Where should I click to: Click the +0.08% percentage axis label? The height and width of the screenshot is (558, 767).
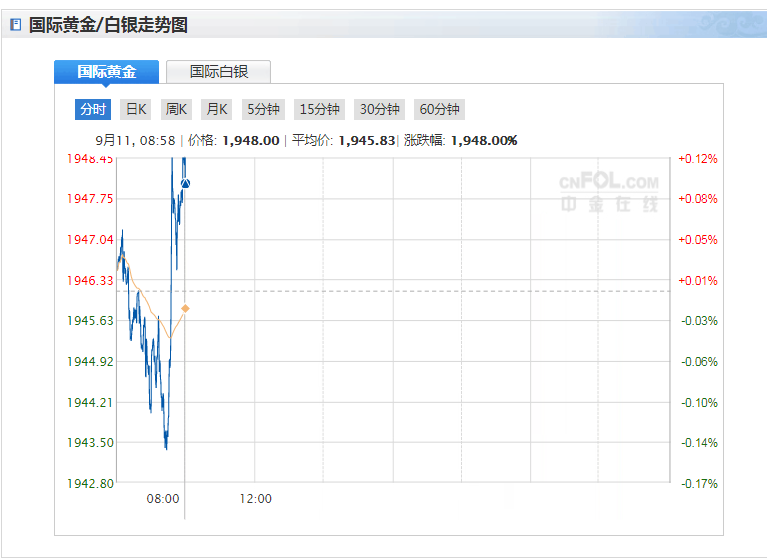pos(698,199)
